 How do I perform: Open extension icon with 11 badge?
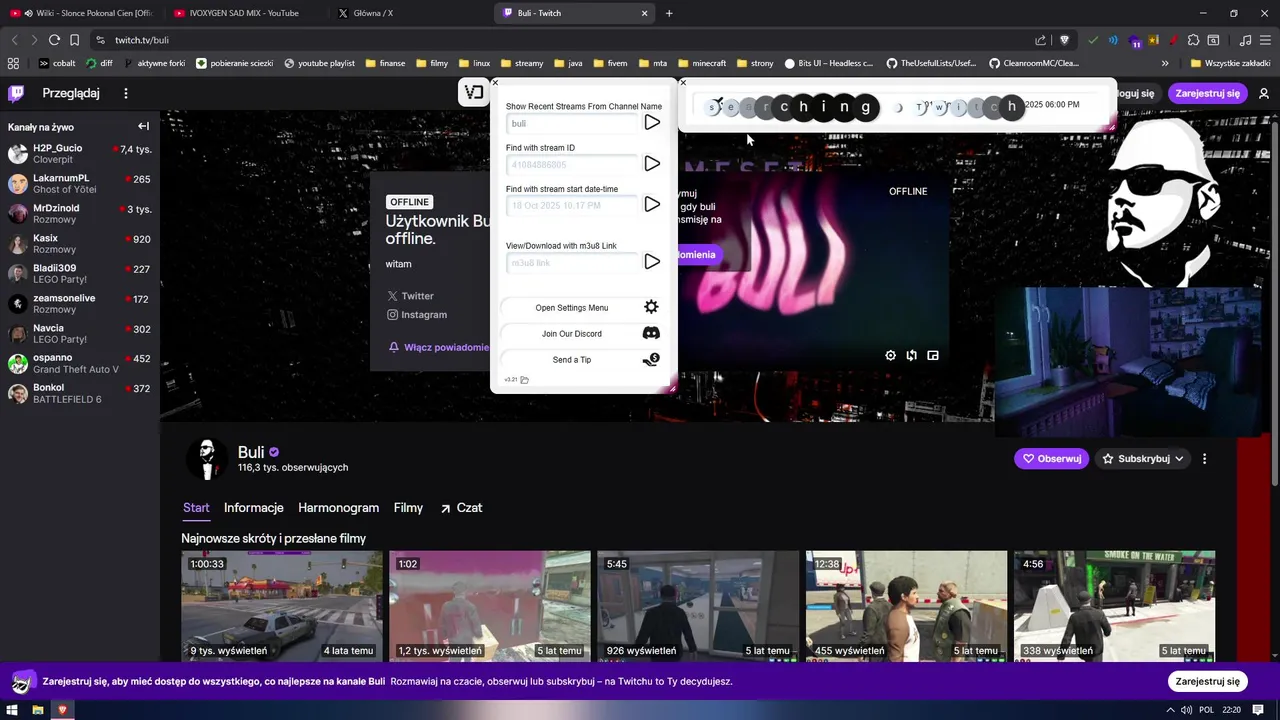1135,41
